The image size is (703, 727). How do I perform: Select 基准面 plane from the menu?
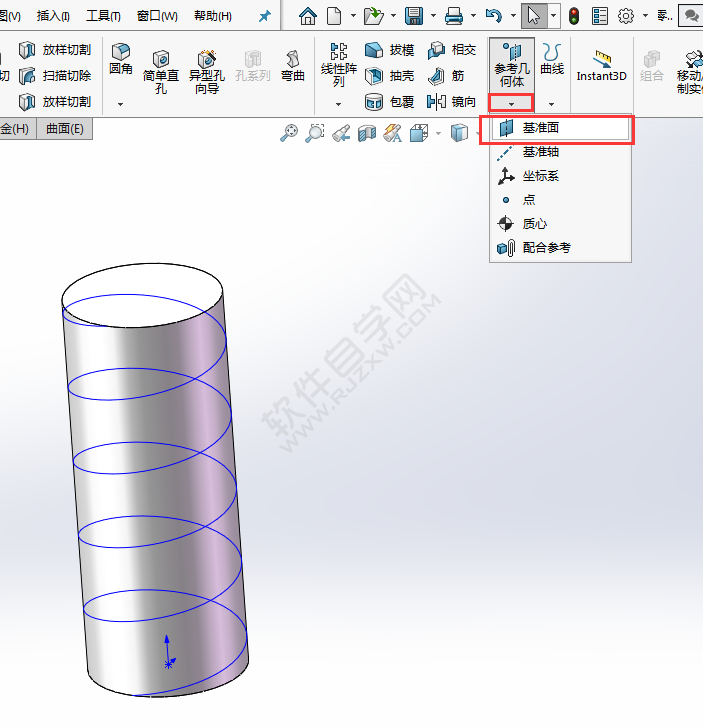tap(561, 128)
